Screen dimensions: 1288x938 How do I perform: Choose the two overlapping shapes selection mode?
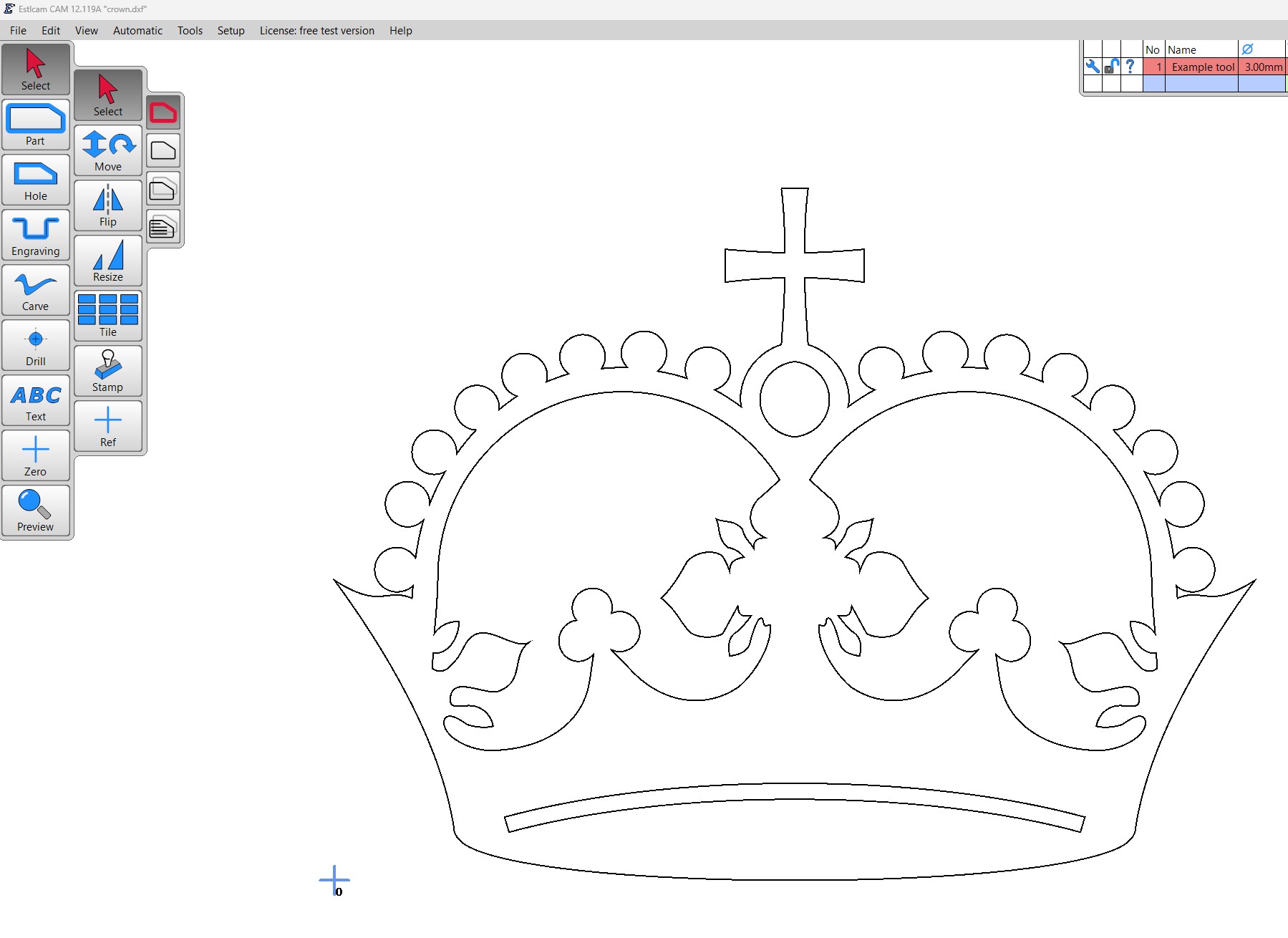point(163,189)
